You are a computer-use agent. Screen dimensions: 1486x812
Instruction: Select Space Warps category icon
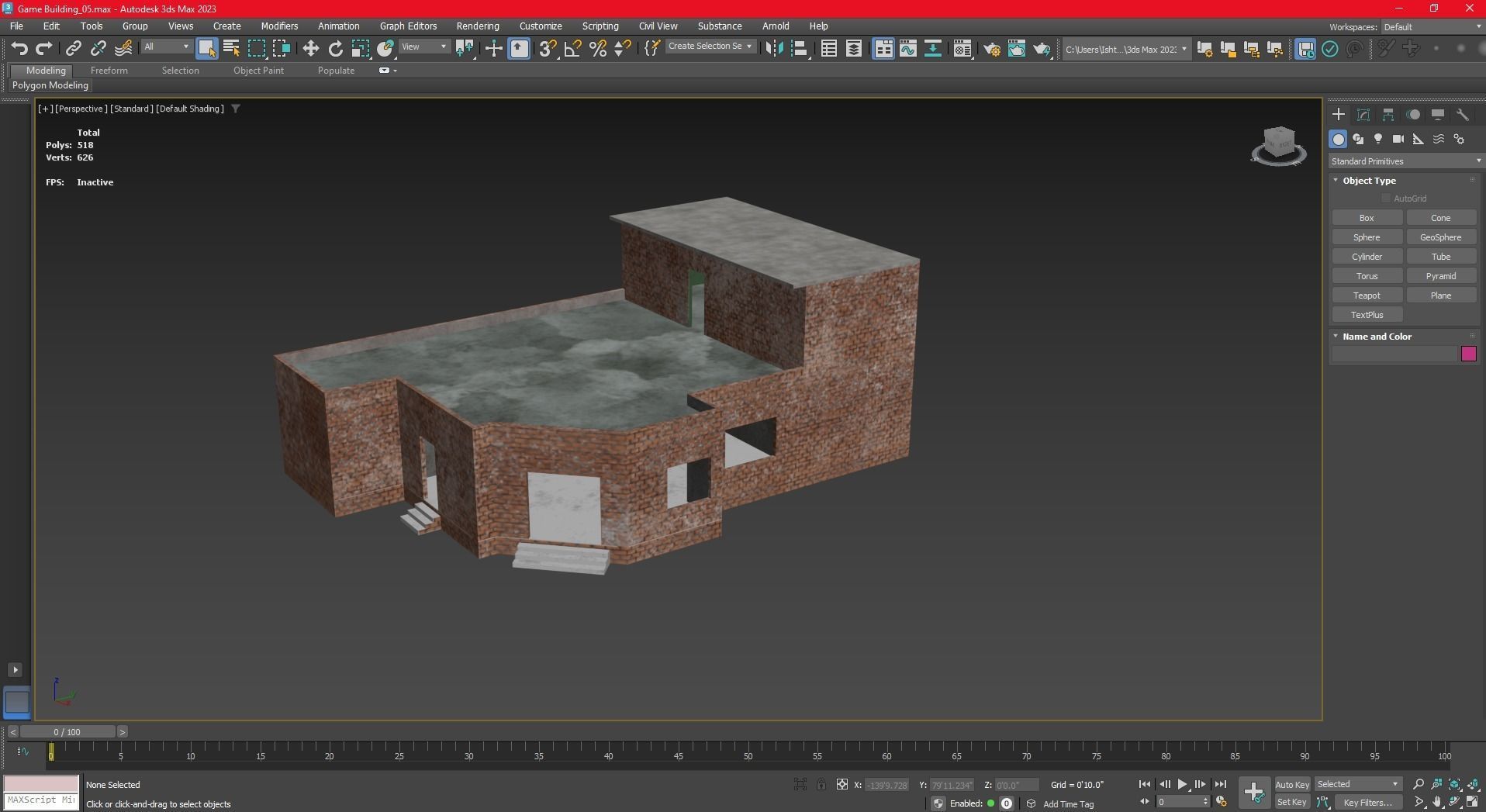(1439, 140)
